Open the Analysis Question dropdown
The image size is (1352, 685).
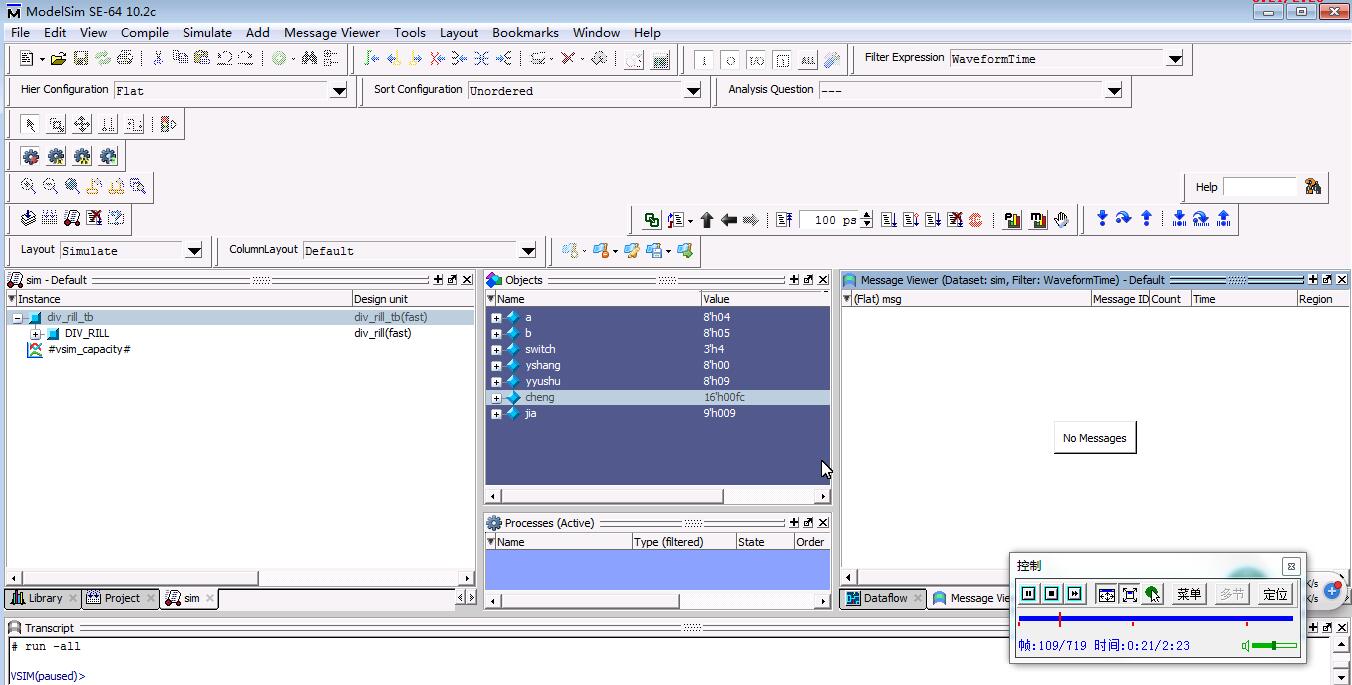[x=1114, y=91]
